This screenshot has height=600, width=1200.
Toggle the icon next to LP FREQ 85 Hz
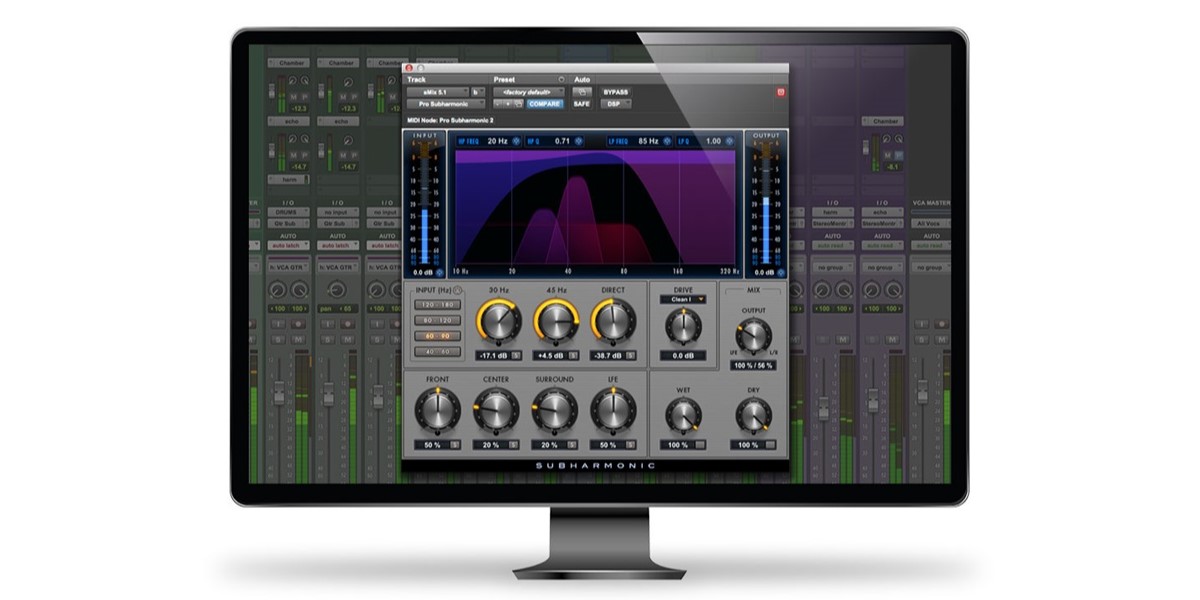(669, 141)
